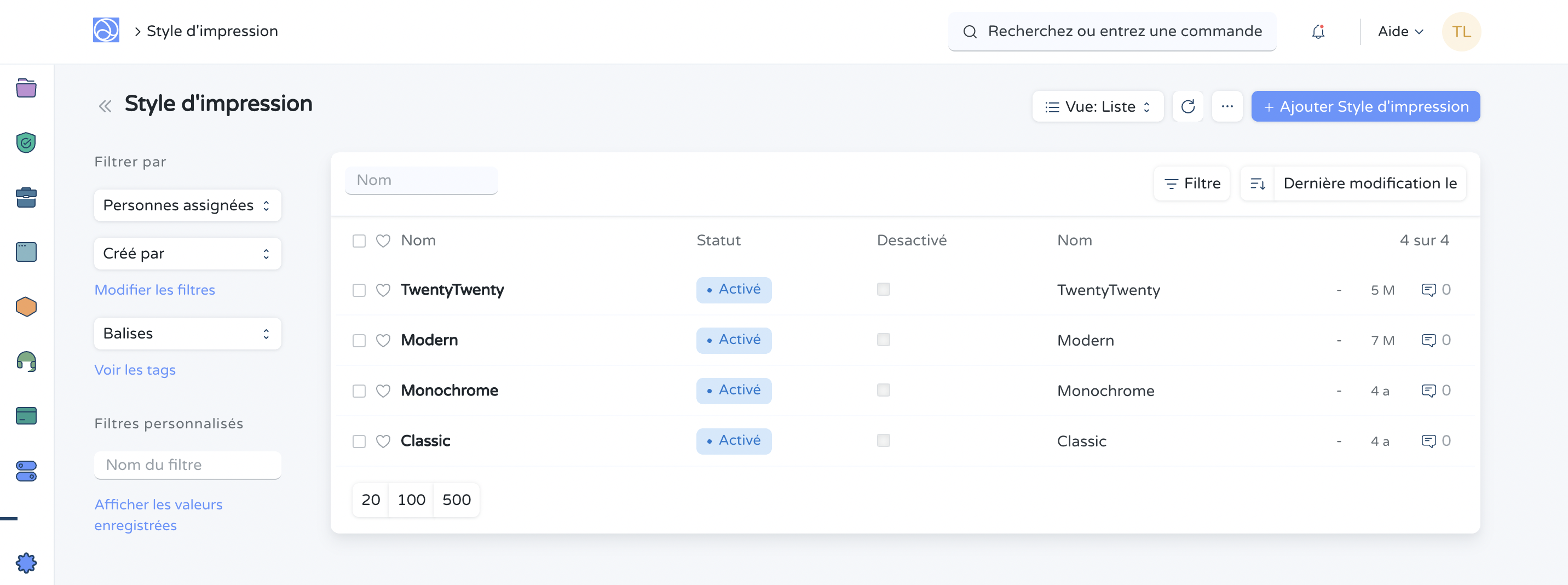Image resolution: width=1568 pixels, height=585 pixels.
Task: Set page size to 100
Action: [x=411, y=500]
